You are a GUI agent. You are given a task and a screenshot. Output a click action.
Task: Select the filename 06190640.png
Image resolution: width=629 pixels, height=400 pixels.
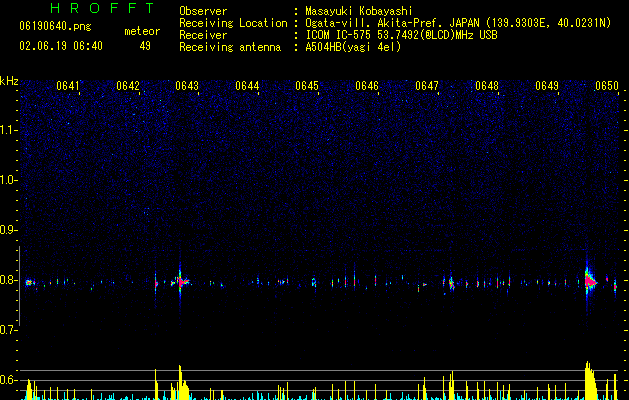(x=55, y=27)
